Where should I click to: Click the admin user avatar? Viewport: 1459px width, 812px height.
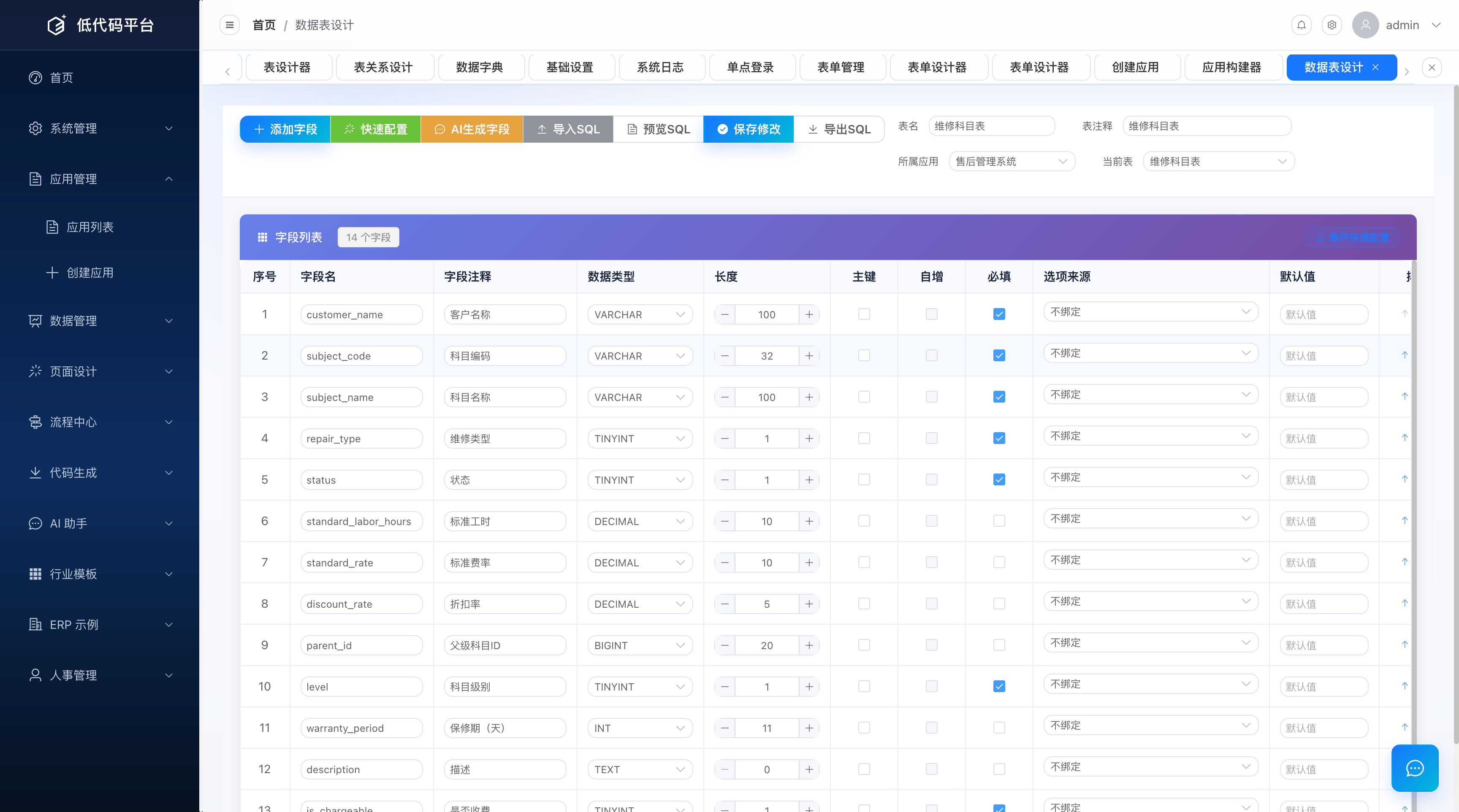1365,25
